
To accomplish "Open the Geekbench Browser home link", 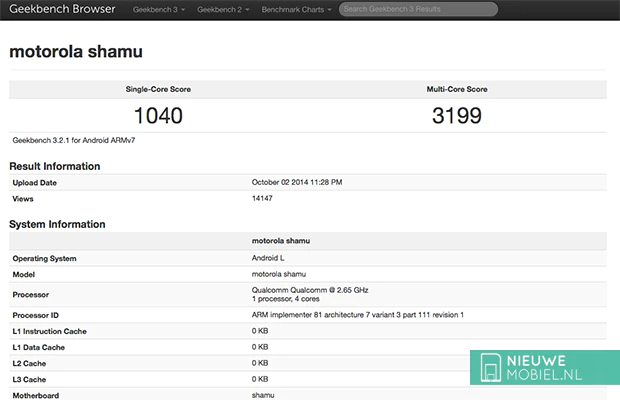I will (62, 9).
